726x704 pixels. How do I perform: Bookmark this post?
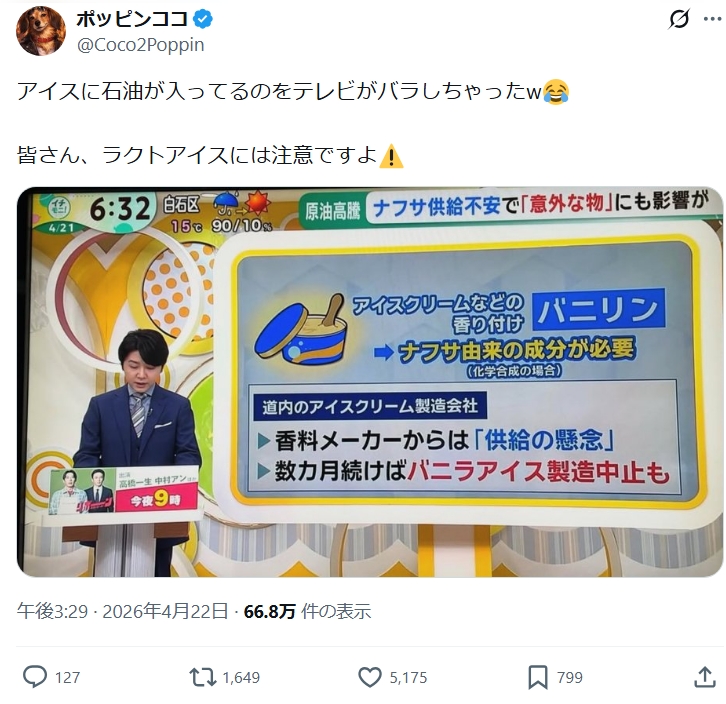[538, 677]
